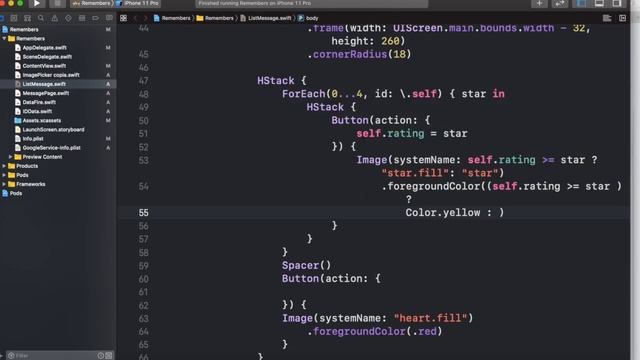Collapse the Remembers group folder

pos(4,38)
